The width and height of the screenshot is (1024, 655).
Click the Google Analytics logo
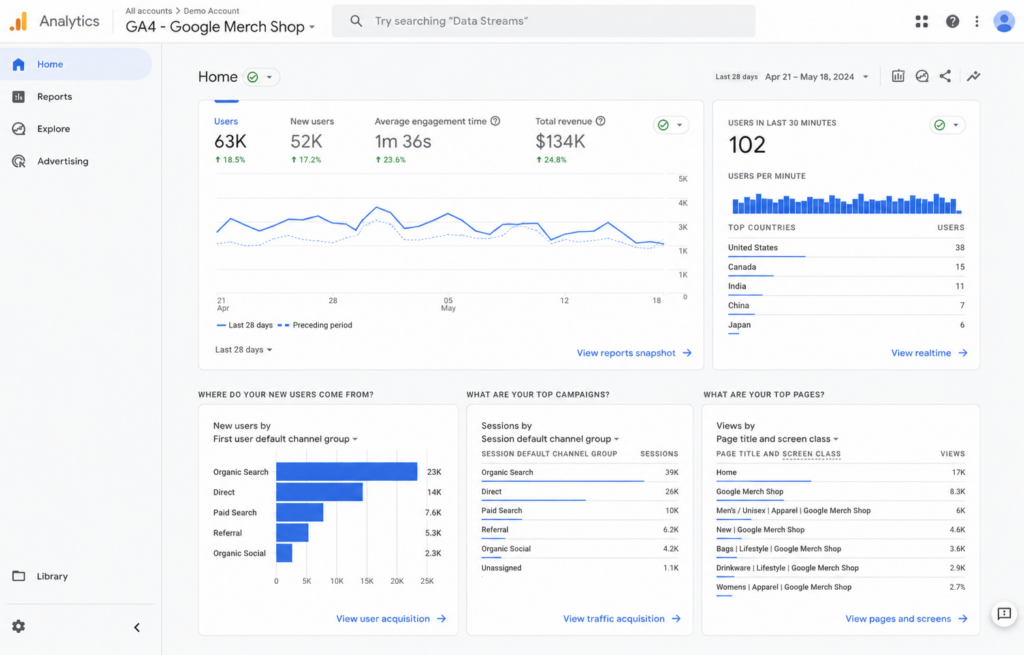tap(18, 22)
